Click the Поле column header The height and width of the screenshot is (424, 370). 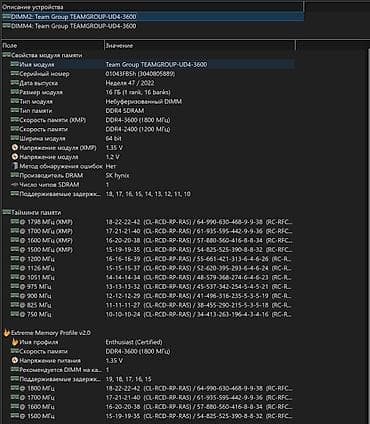tap(9, 46)
